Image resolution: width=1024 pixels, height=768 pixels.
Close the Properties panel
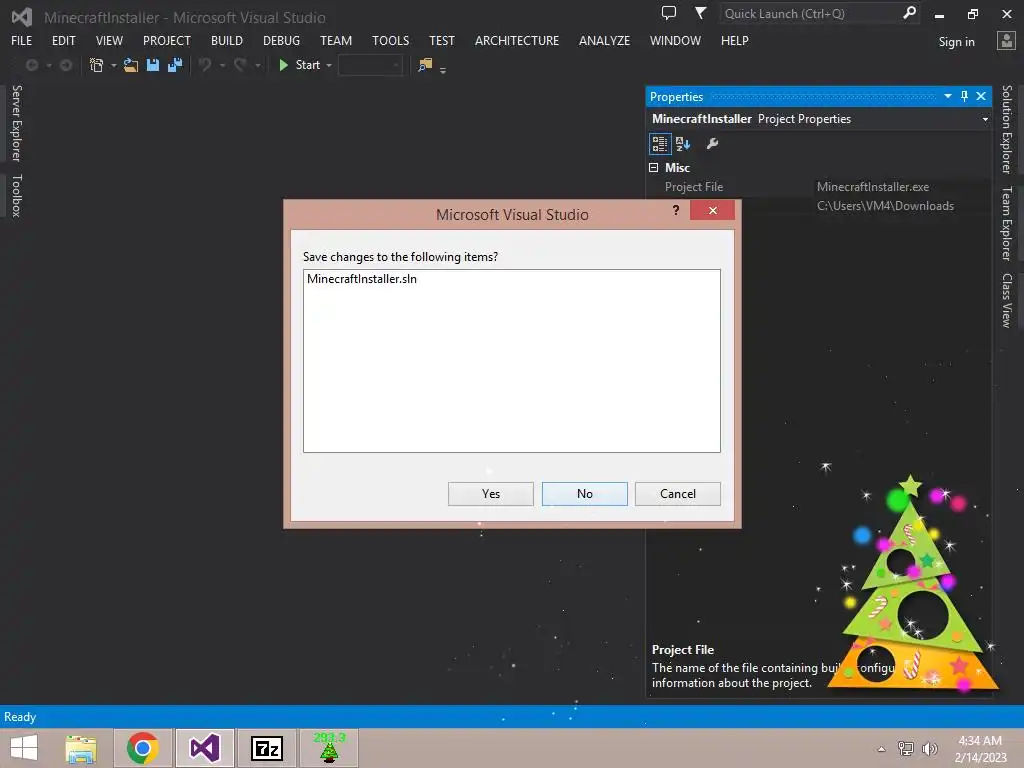click(x=981, y=97)
